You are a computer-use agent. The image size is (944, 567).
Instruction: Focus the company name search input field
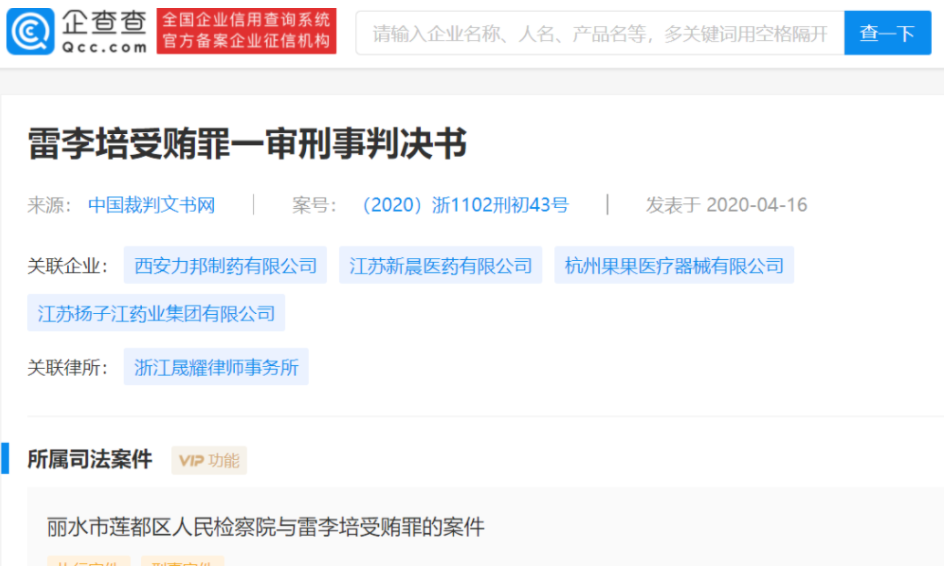pos(600,33)
